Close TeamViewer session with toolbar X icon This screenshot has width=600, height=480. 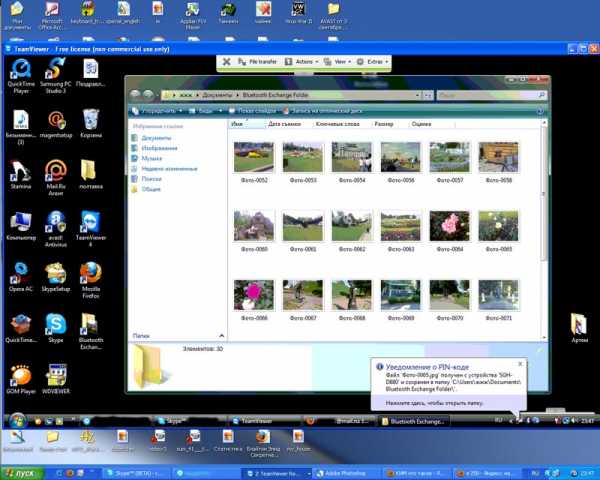[x=227, y=62]
